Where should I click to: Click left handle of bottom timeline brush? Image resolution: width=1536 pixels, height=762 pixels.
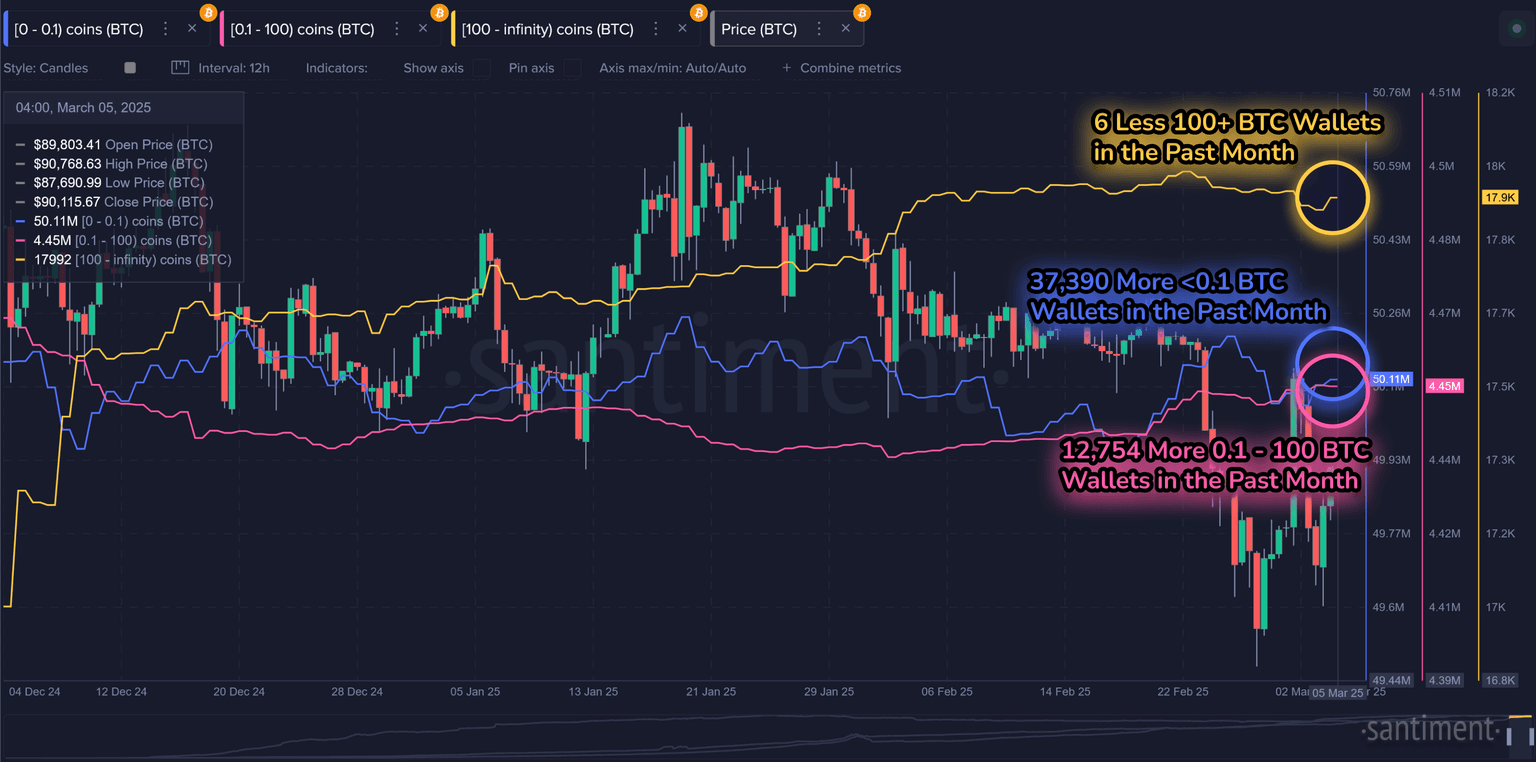pyautogui.click(x=1511, y=735)
